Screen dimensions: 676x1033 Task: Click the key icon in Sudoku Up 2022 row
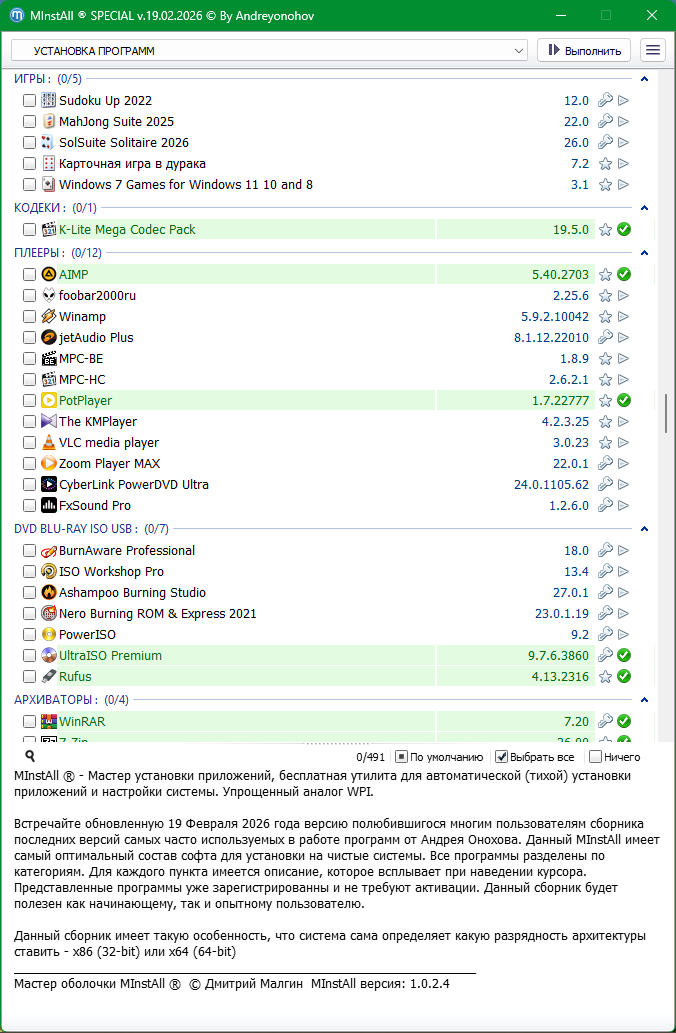click(x=605, y=101)
